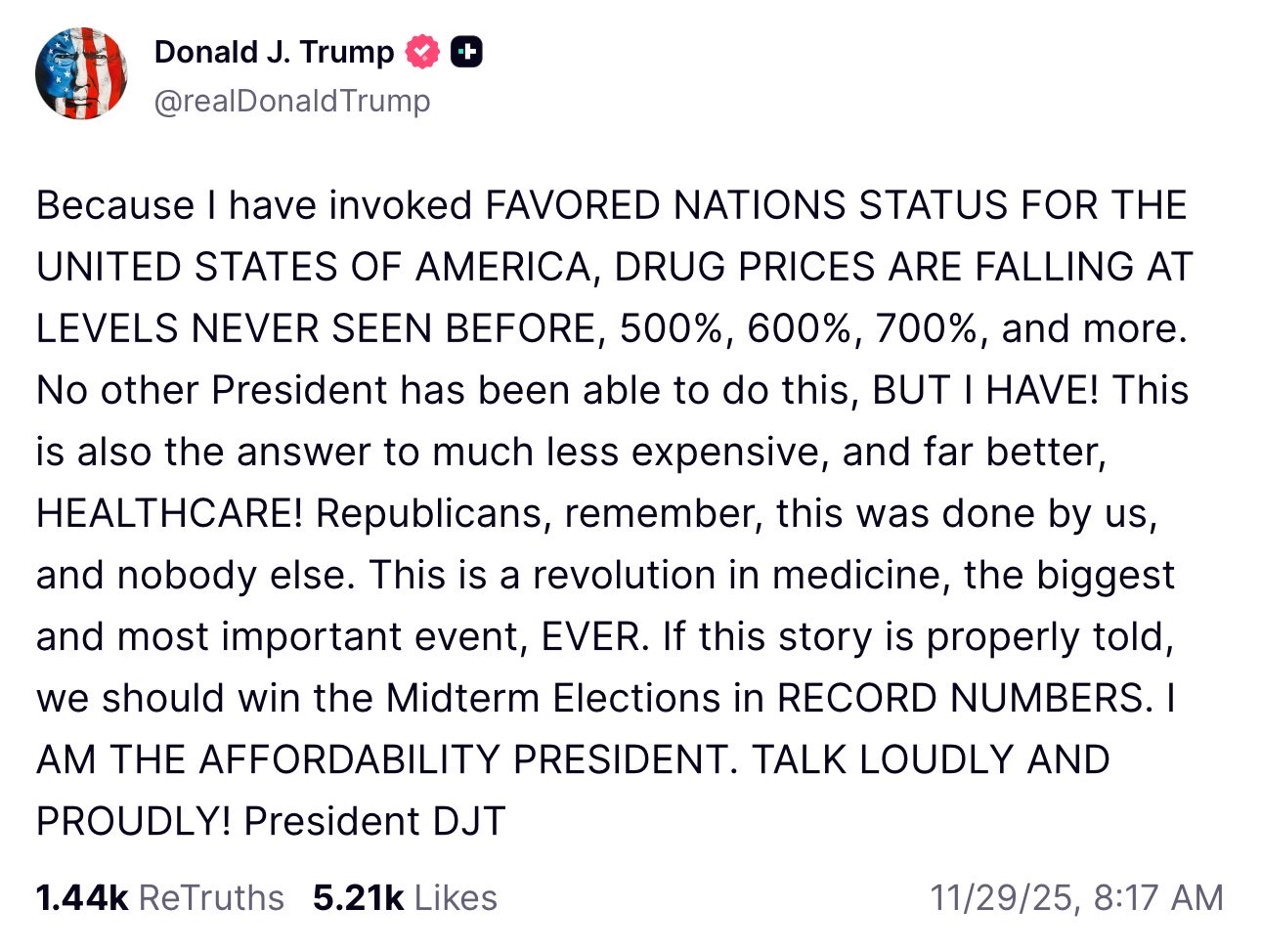View the 1.44k ReTruths list
The width and height of the screenshot is (1261, 952).
coord(159,897)
